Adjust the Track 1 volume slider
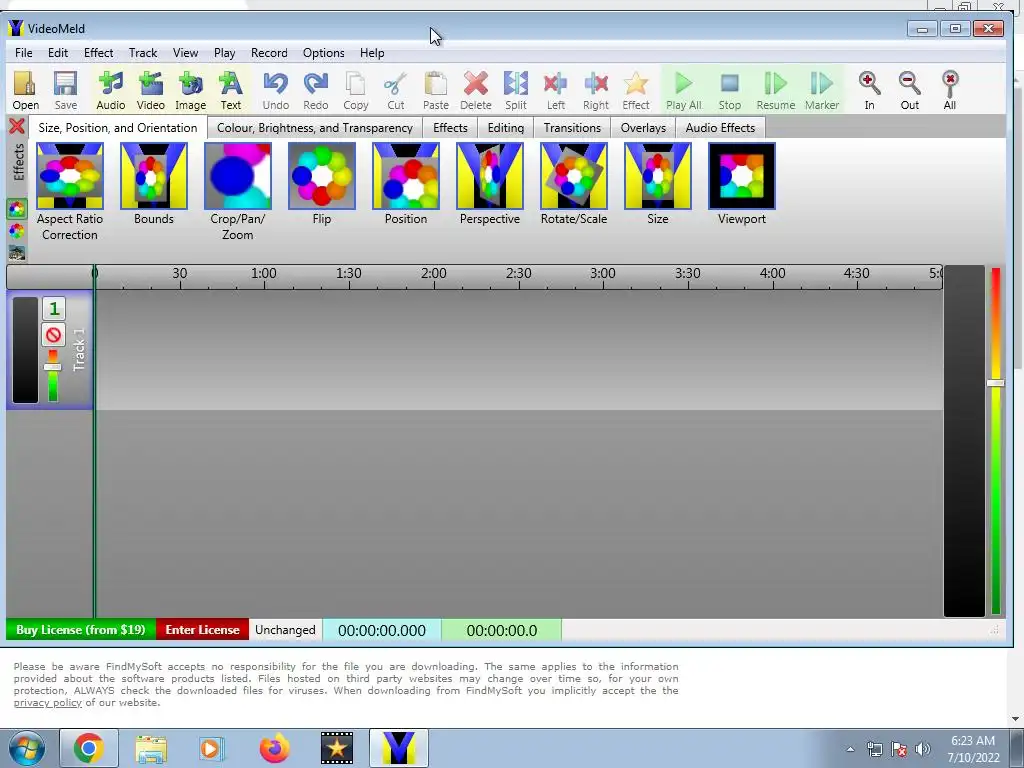 (52, 367)
